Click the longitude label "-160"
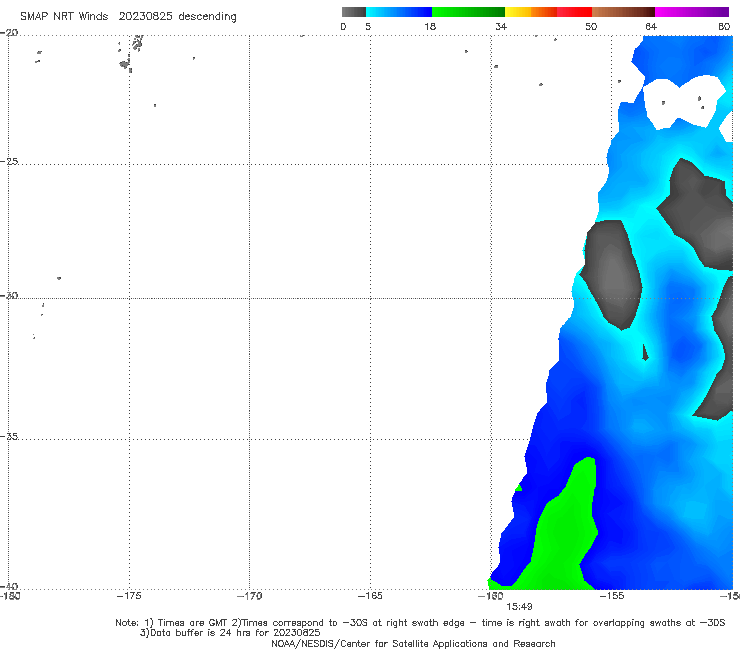This screenshot has height=650, width=740. pyautogui.click(x=491, y=596)
